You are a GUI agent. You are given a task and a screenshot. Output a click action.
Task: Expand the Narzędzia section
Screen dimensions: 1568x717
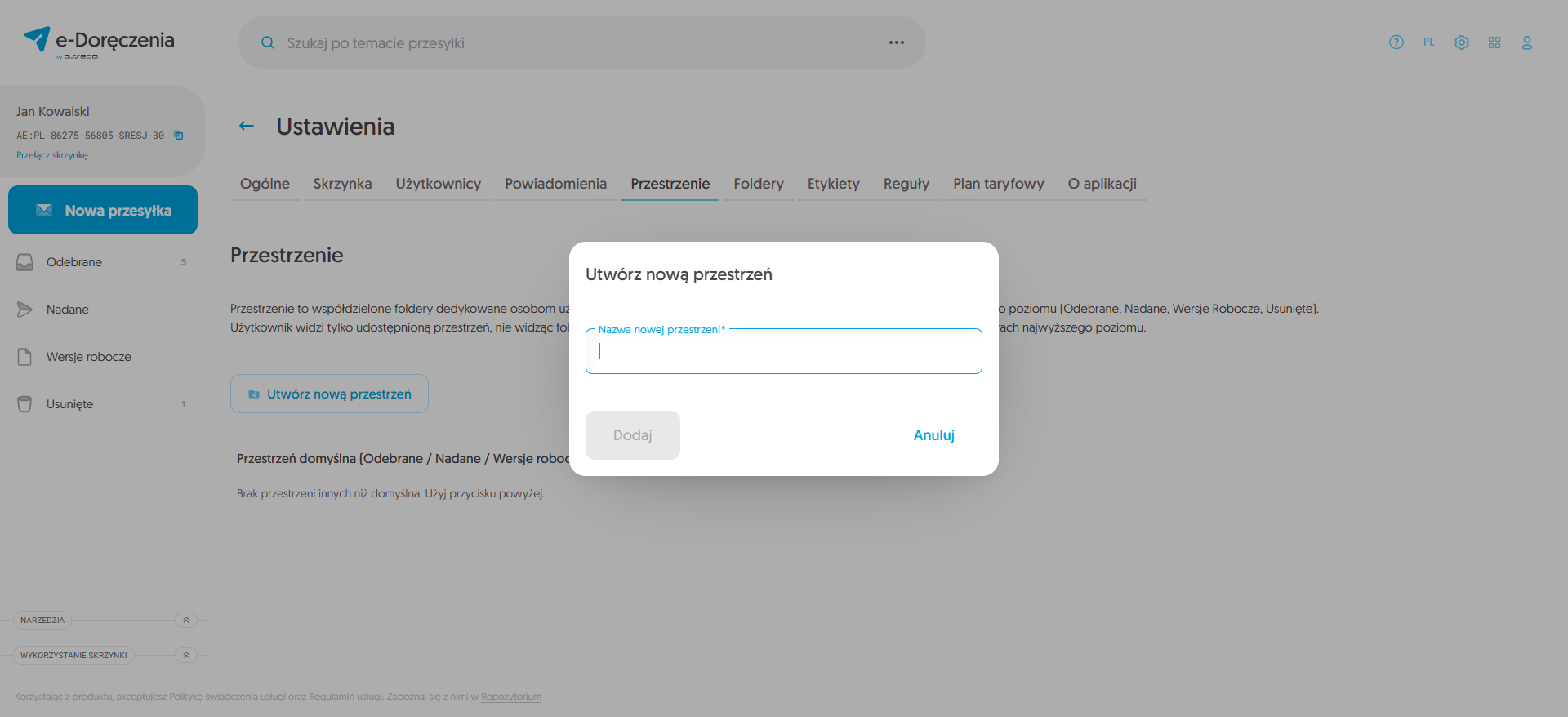click(x=186, y=620)
